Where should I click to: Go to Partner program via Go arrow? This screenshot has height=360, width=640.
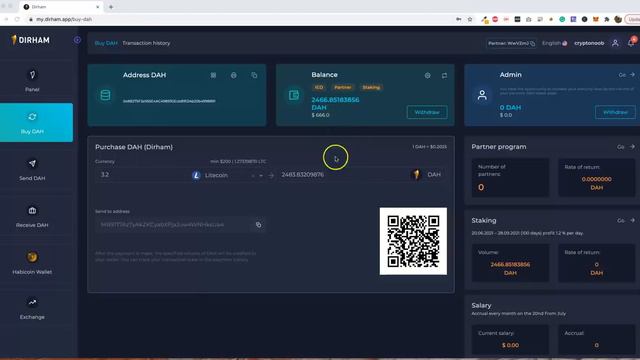627,147
